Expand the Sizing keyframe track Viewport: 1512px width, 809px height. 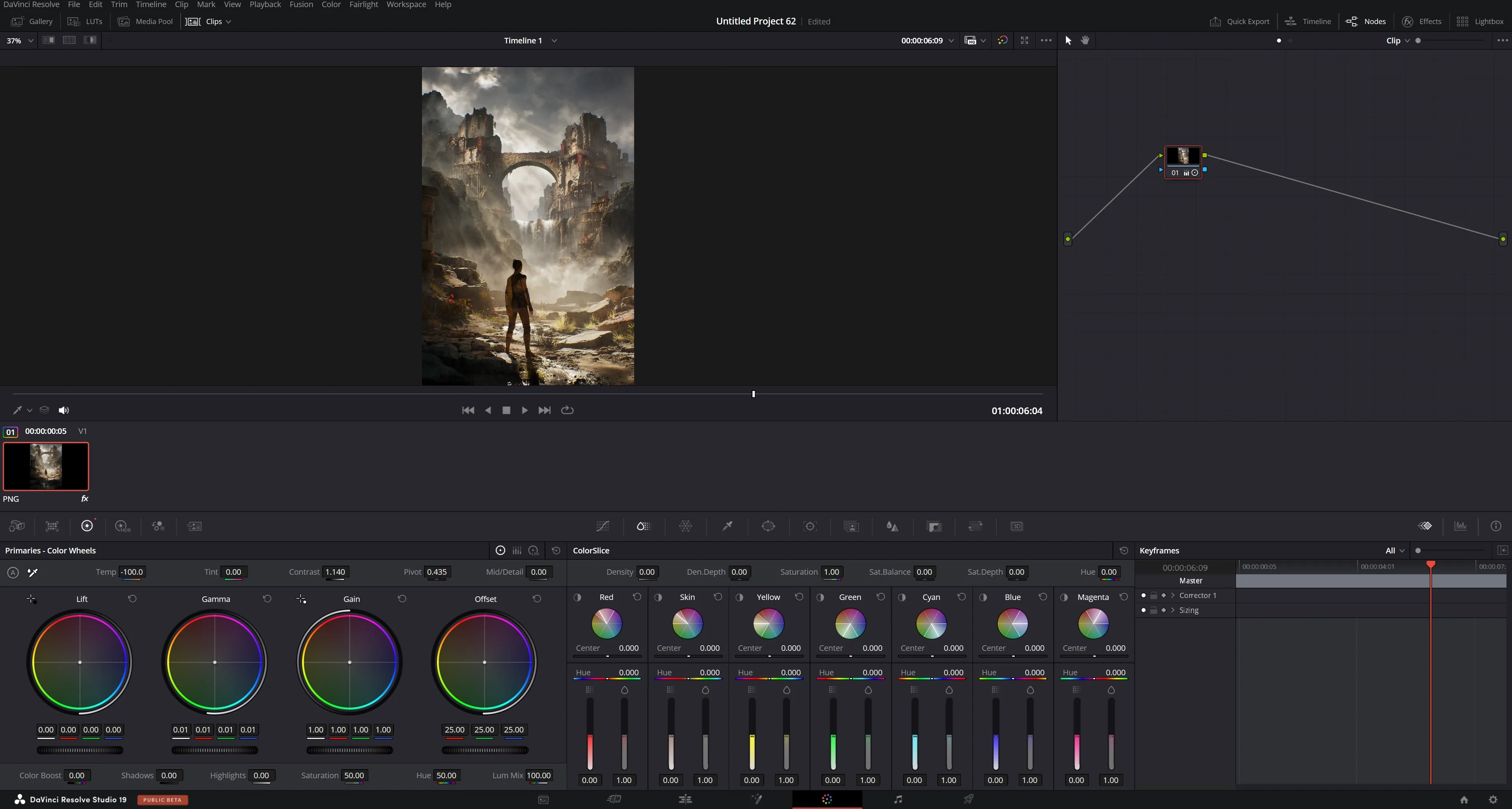(x=1173, y=610)
